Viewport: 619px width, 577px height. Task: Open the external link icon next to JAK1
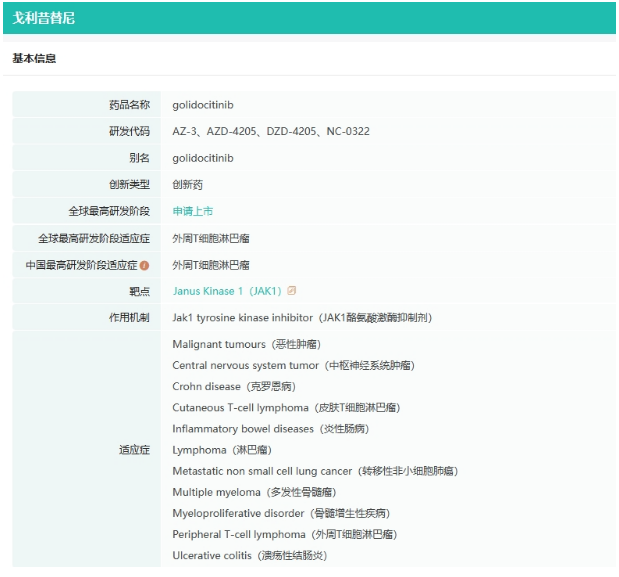[x=292, y=291]
